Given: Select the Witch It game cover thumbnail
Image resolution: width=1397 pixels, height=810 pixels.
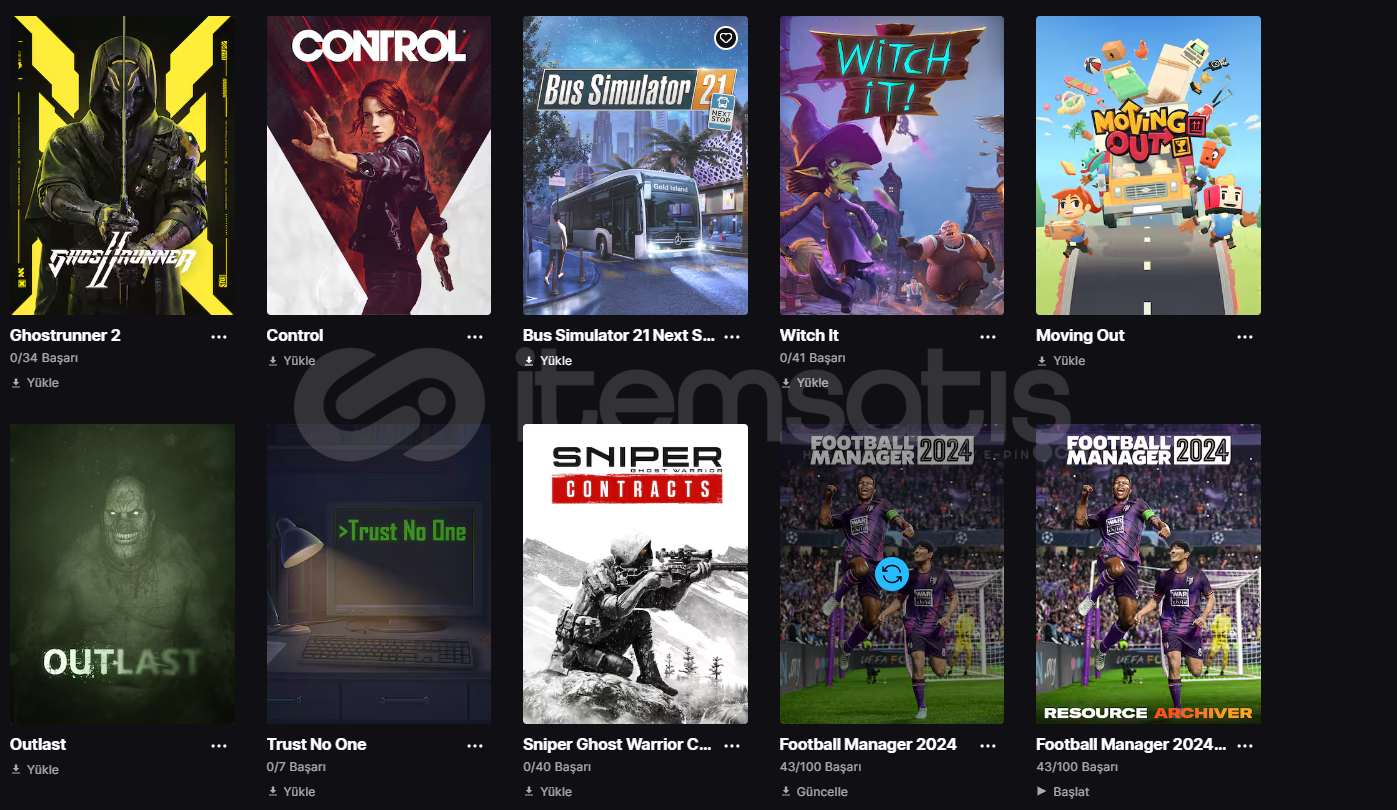Looking at the screenshot, I should pyautogui.click(x=892, y=165).
